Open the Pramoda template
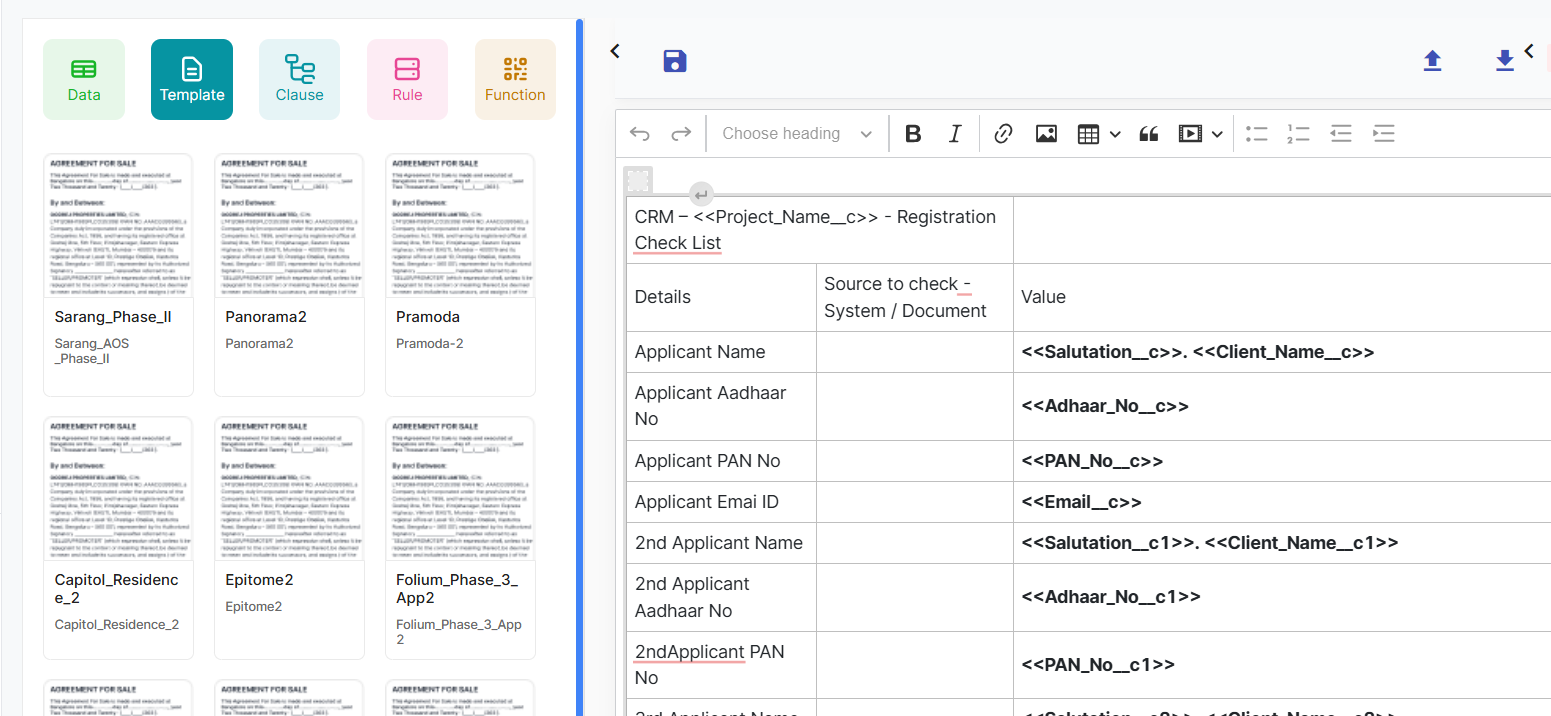 pyautogui.click(x=460, y=275)
